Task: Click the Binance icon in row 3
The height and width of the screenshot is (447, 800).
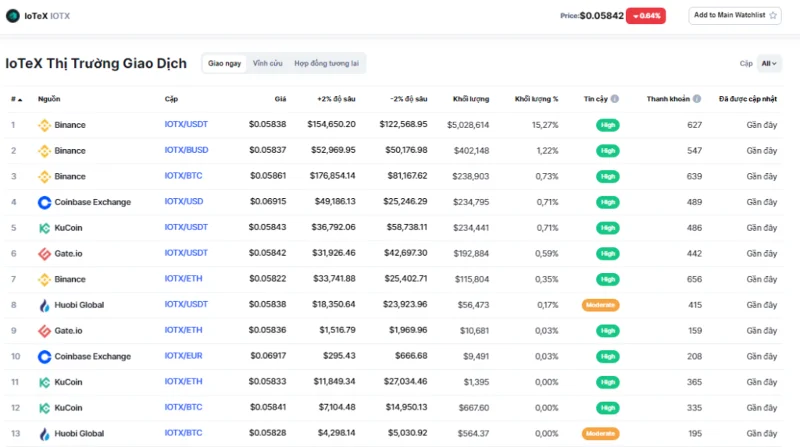Action: pyautogui.click(x=44, y=177)
